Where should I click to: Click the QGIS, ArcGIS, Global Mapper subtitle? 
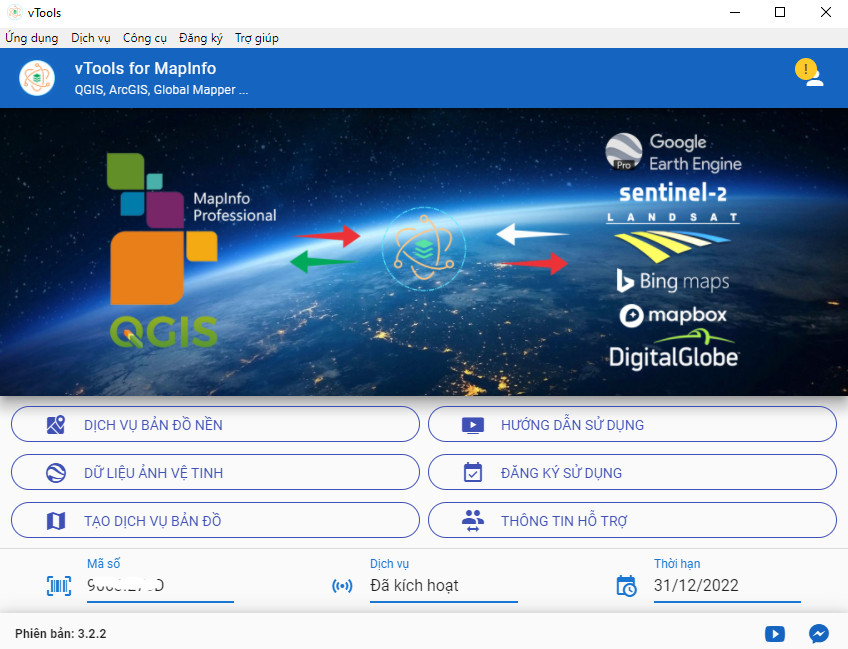coord(161,90)
